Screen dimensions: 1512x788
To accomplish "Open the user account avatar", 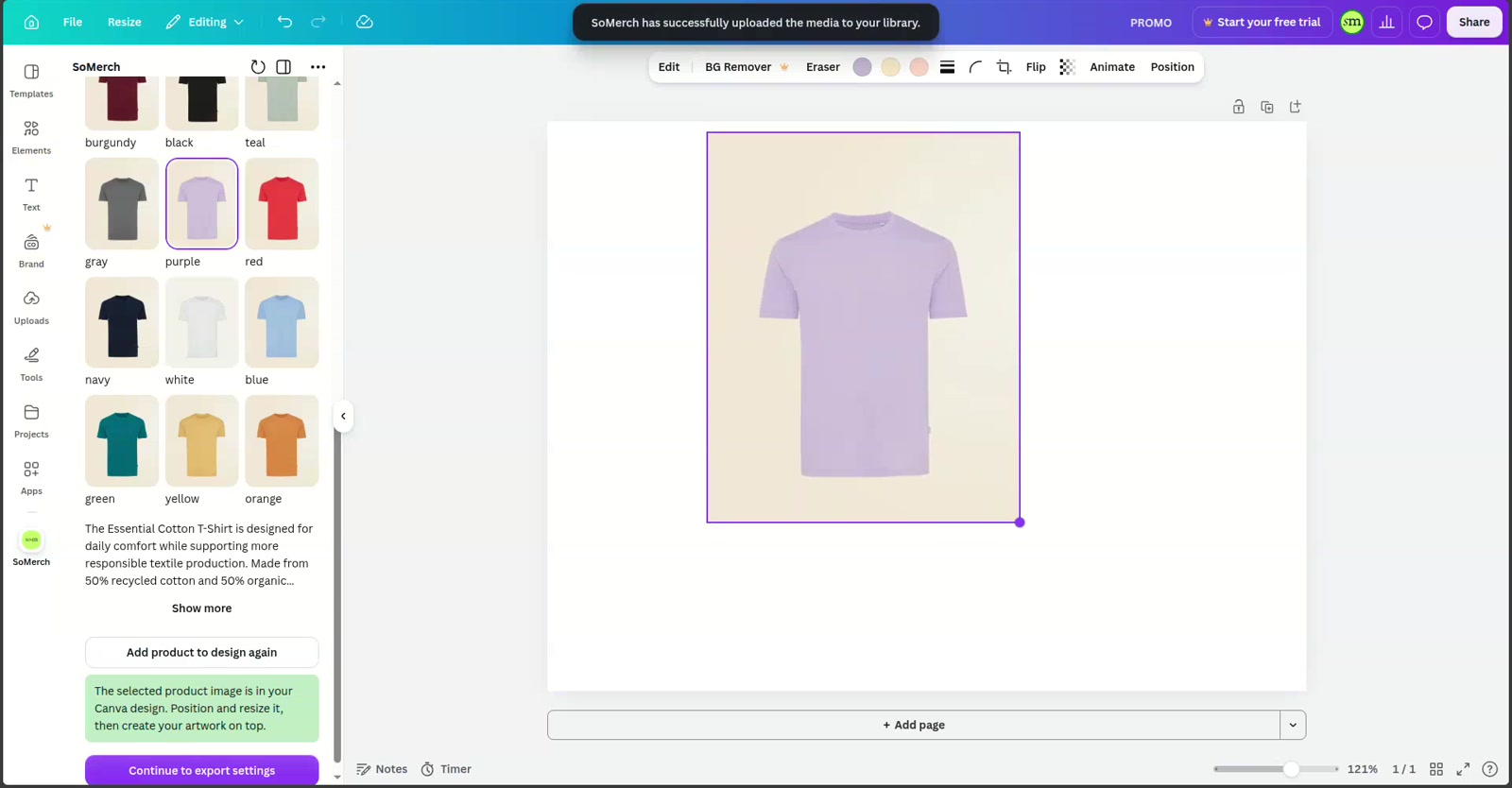I will (1352, 22).
